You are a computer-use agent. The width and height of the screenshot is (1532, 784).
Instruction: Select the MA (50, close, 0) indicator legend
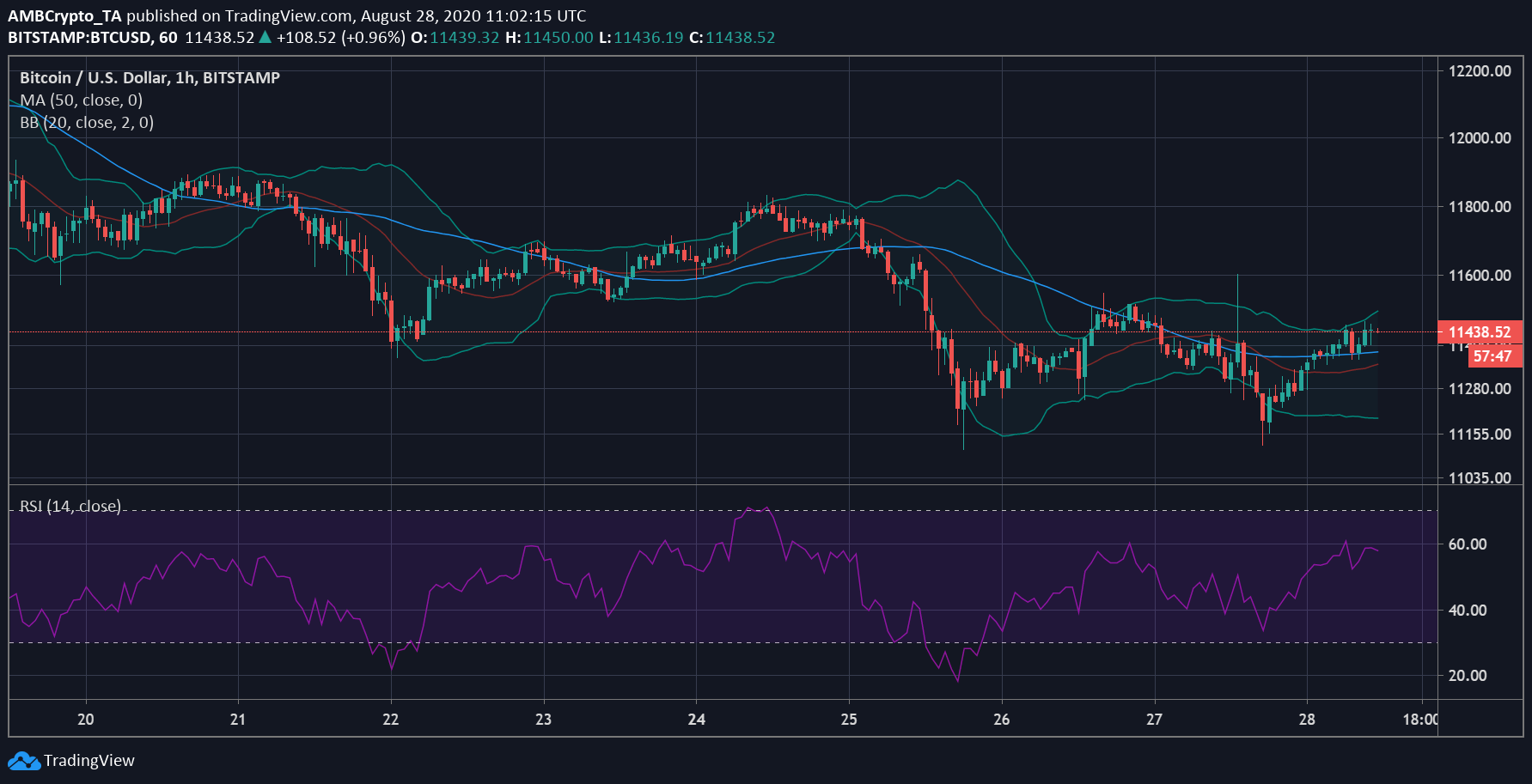pyautogui.click(x=82, y=100)
